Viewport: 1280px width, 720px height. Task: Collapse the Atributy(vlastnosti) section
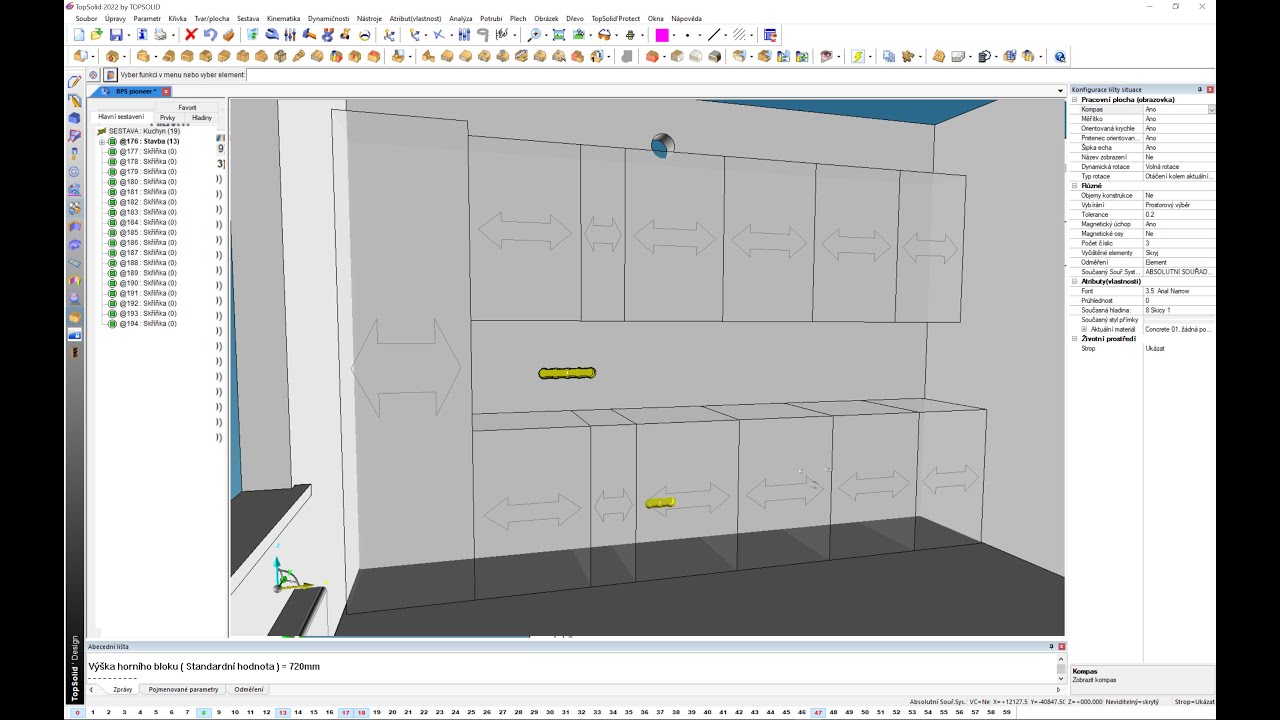(1075, 281)
